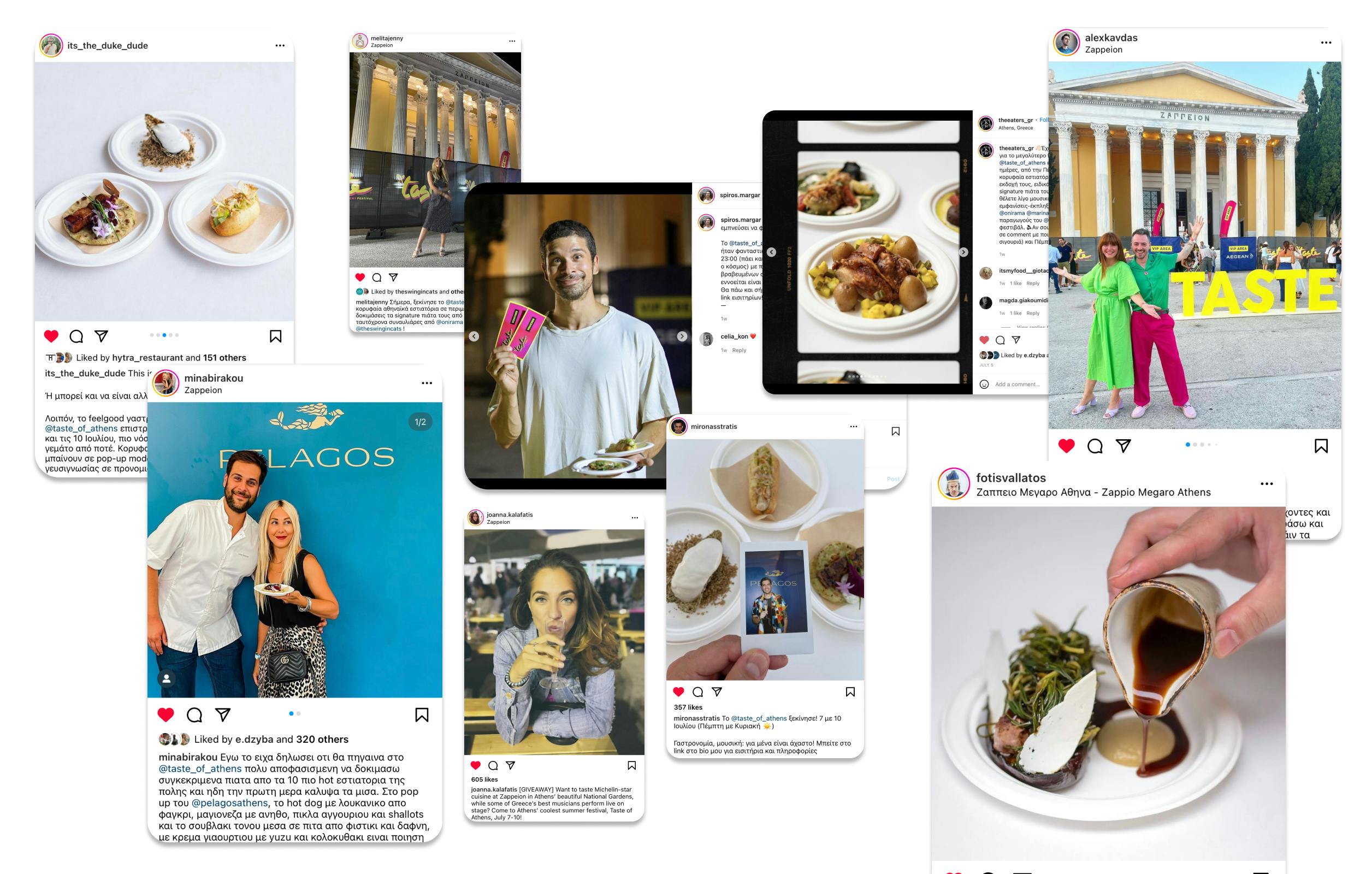Unlike the mironasstratis post heart
The height and width of the screenshot is (874, 1372).
pyautogui.click(x=678, y=692)
